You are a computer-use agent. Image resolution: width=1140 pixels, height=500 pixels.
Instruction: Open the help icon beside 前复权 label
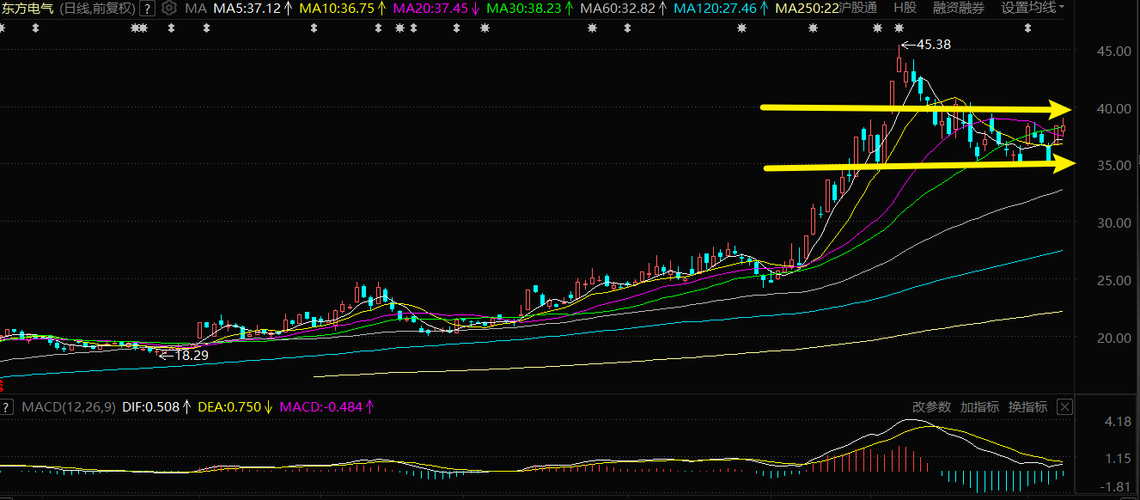[147, 9]
